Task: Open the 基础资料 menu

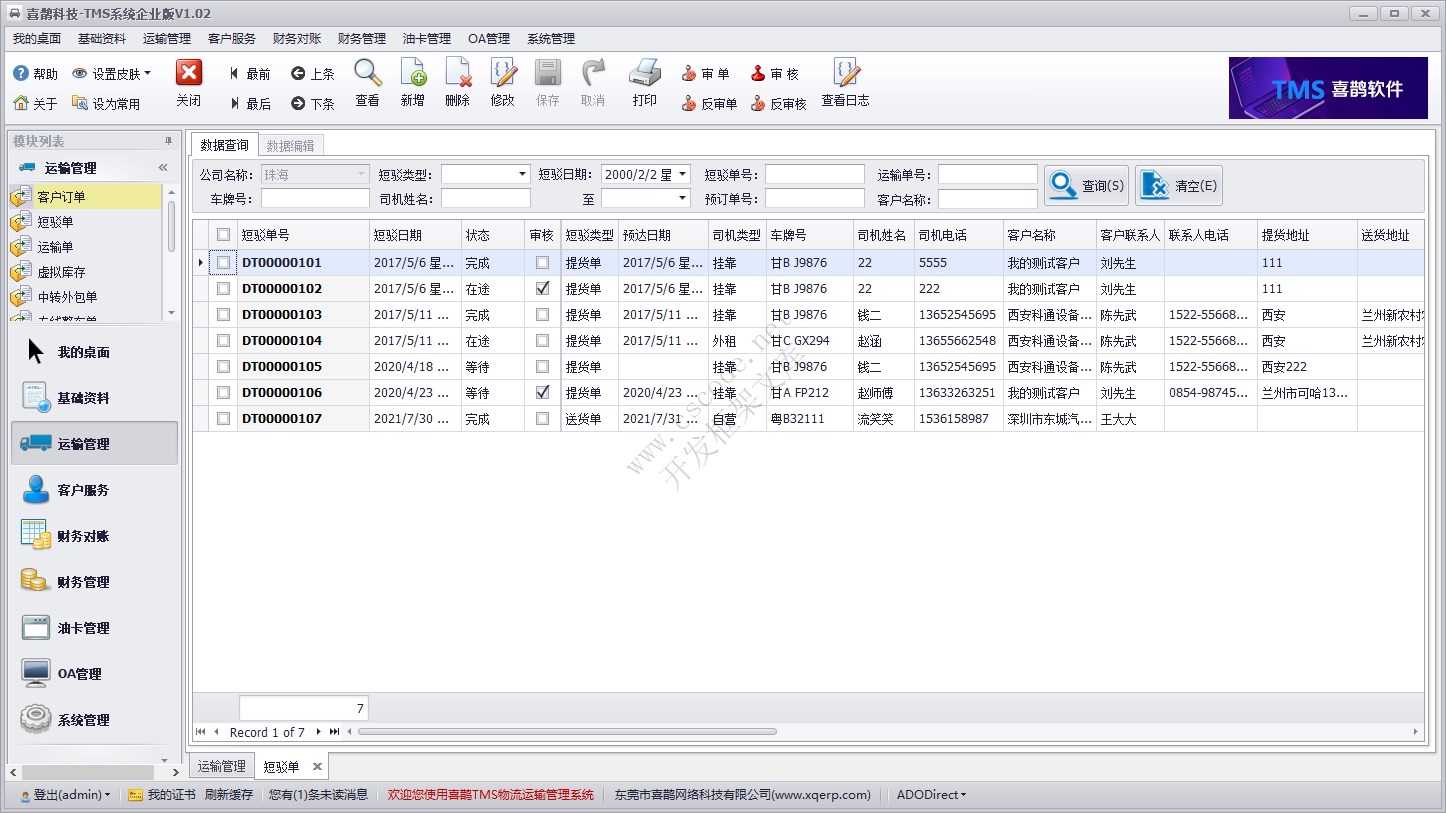Action: 102,39
